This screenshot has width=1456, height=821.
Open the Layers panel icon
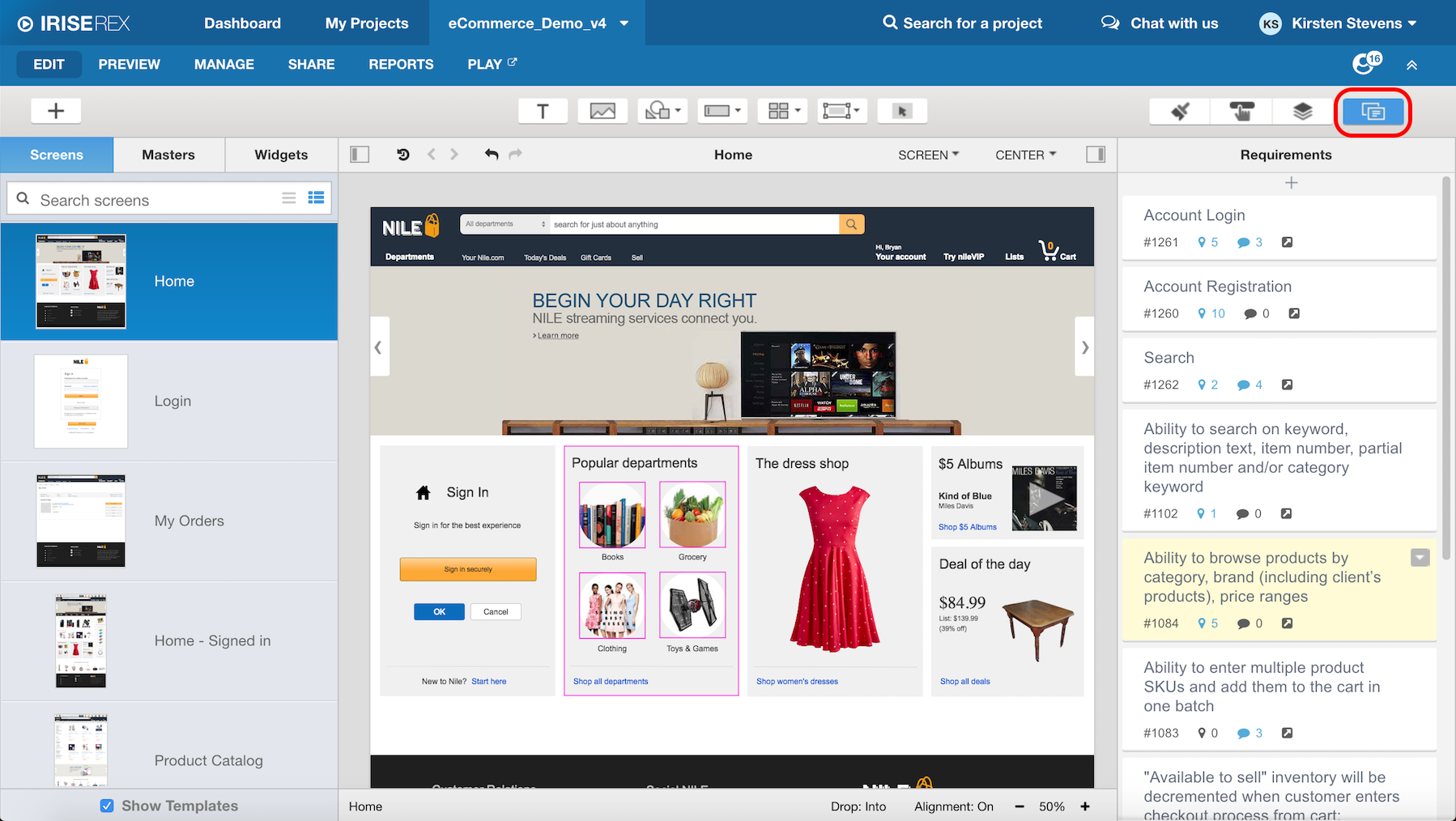[1302, 111]
